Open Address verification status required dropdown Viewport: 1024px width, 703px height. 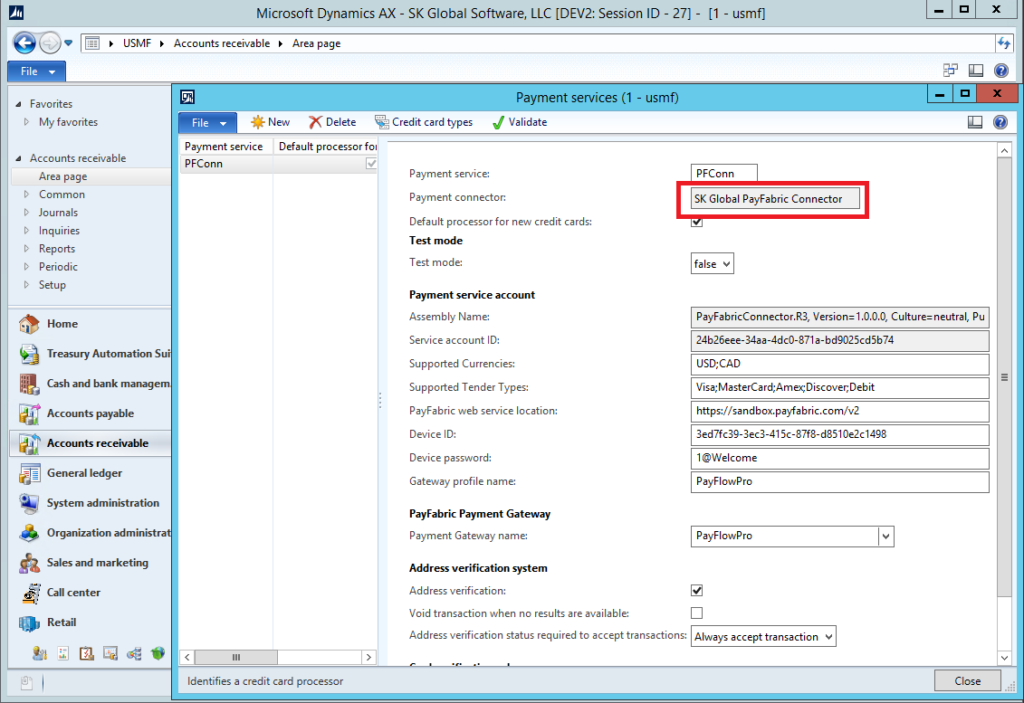pos(763,637)
